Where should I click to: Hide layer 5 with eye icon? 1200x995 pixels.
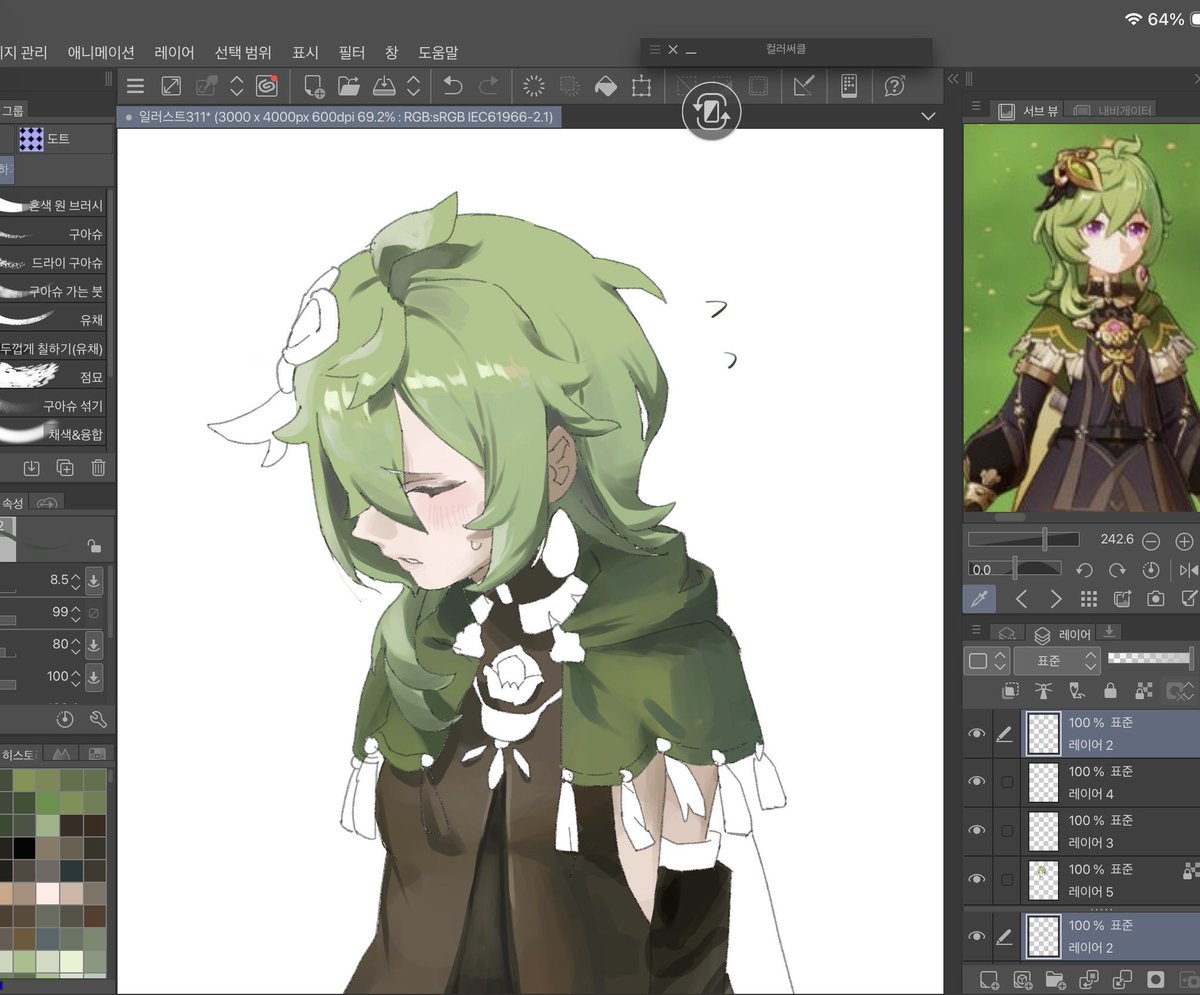click(x=976, y=879)
